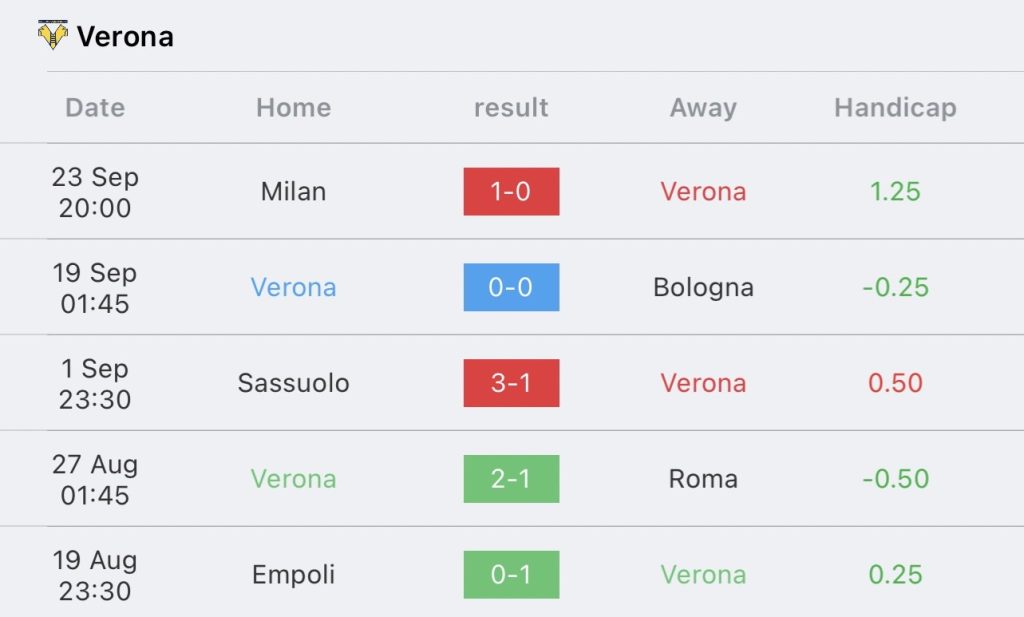Click the Verona club crest icon

pyautogui.click(x=53, y=35)
